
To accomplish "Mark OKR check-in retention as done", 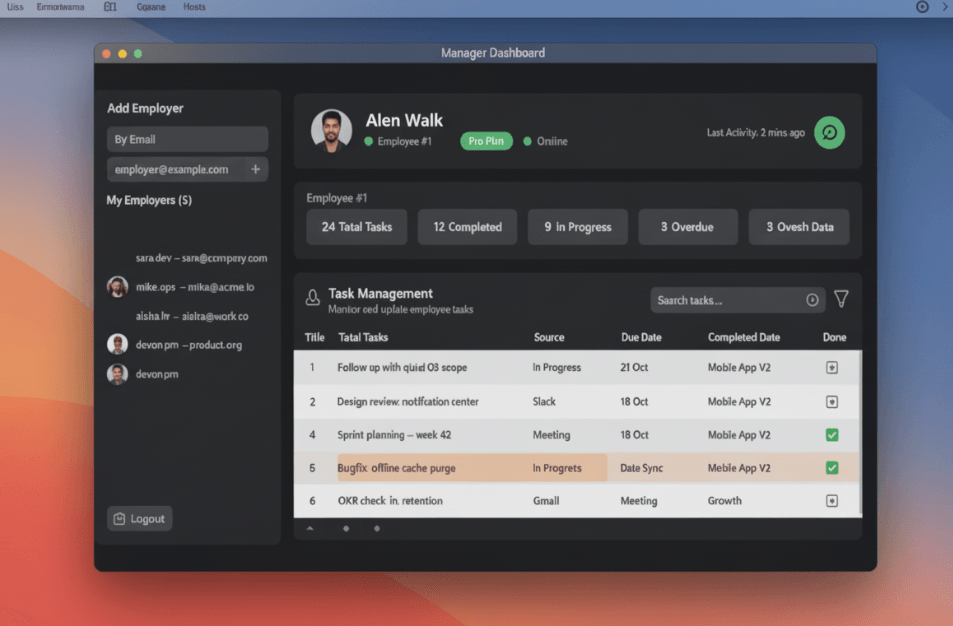I will pyautogui.click(x=832, y=500).
